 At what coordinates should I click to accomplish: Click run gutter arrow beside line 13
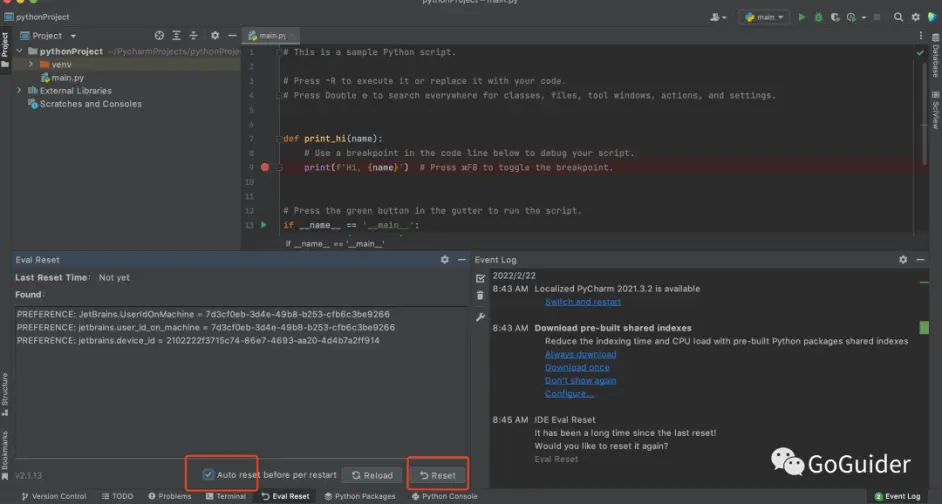(x=264, y=225)
